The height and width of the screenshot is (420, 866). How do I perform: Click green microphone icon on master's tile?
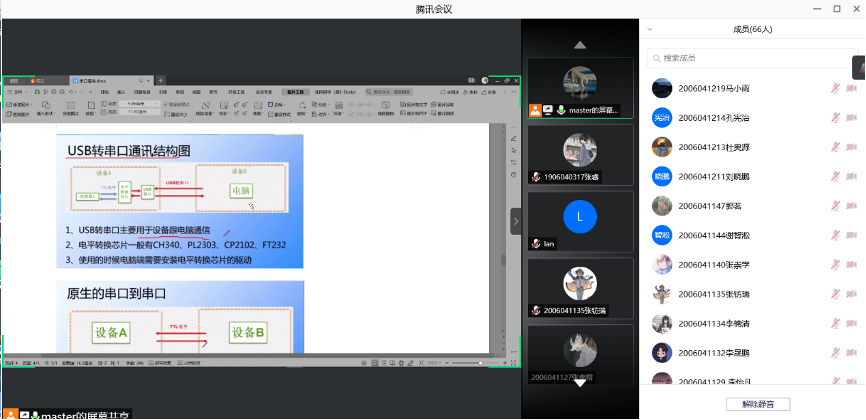click(561, 109)
